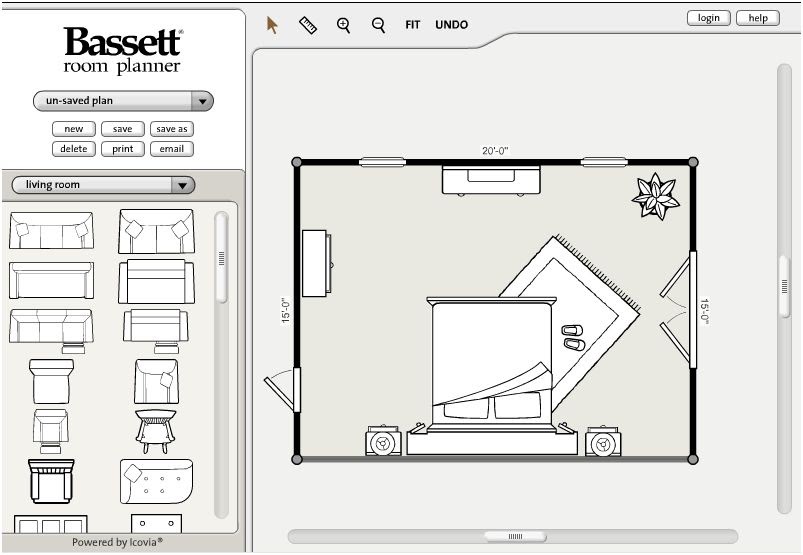Click the canvas vertical scrollbar handle
Screen dimensions: 803x555
coord(784,286)
